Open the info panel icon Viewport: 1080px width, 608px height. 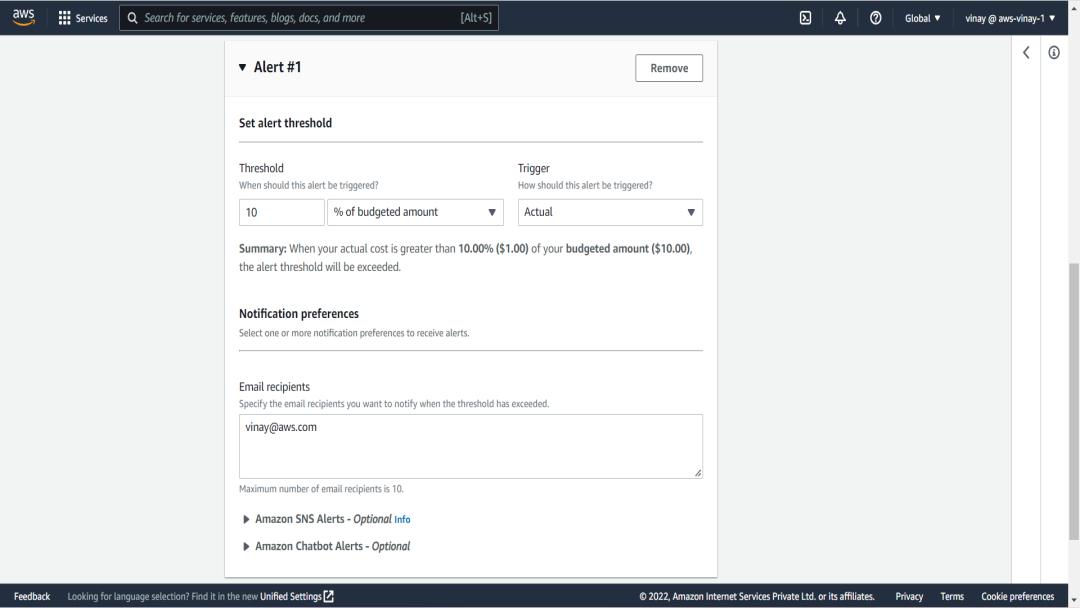(x=1053, y=52)
